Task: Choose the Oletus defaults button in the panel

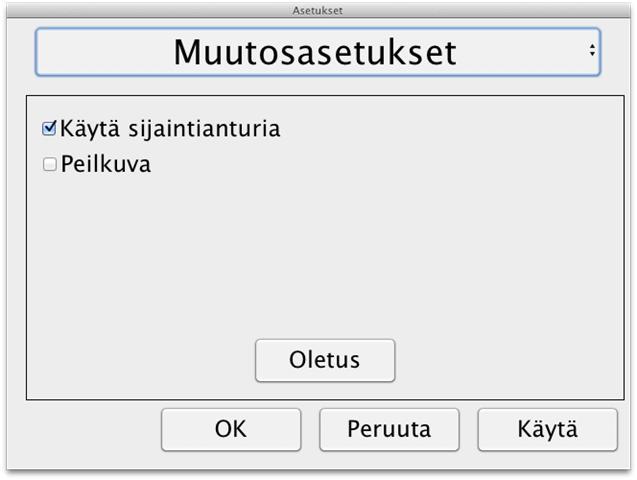Action: [x=325, y=361]
